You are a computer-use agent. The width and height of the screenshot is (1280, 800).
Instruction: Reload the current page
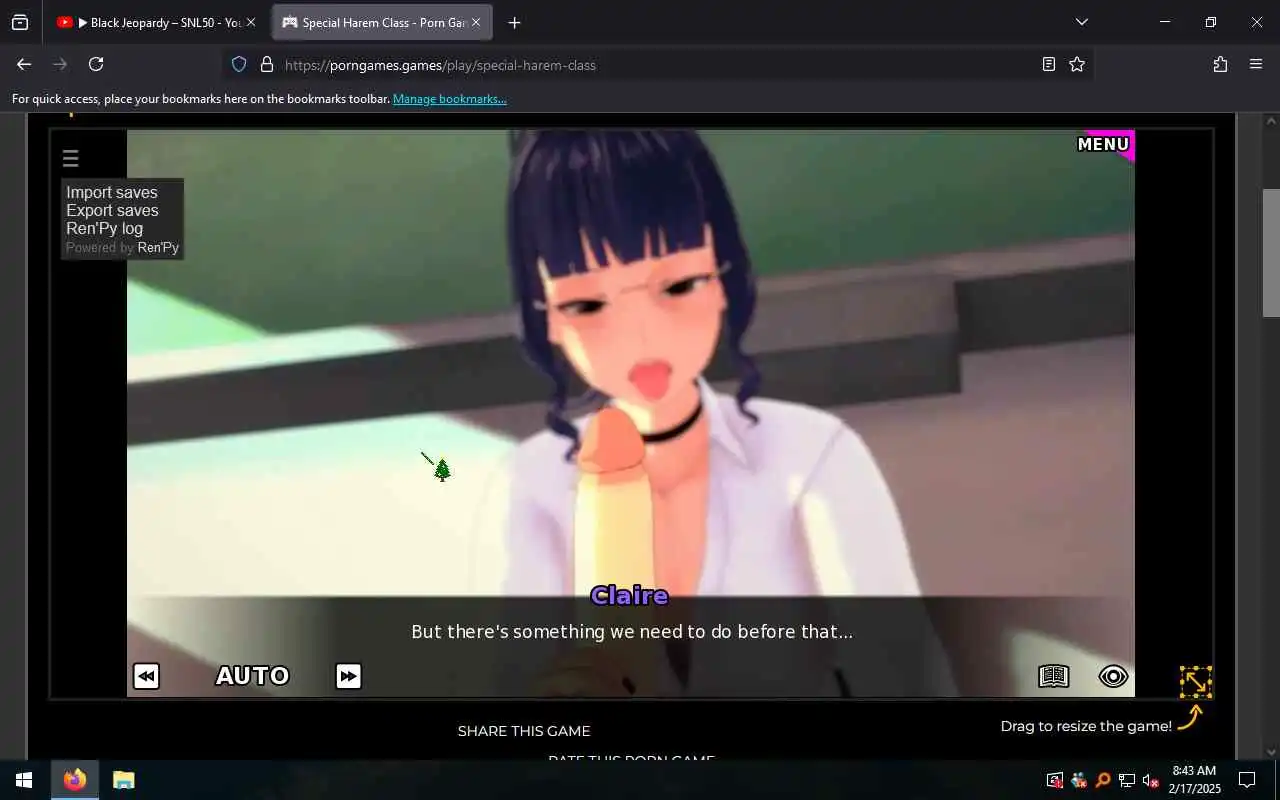click(96, 64)
